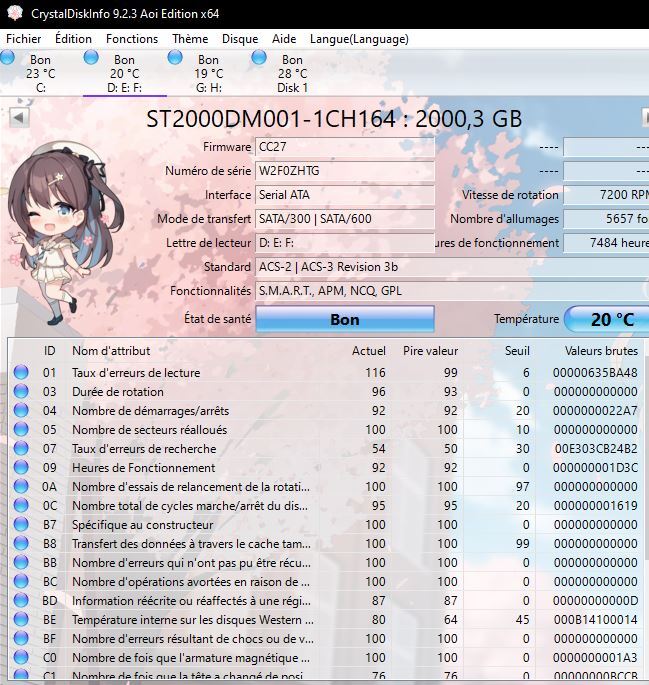Click the 7484 heures operating hours field
The width and height of the screenshot is (649, 685).
606,243
